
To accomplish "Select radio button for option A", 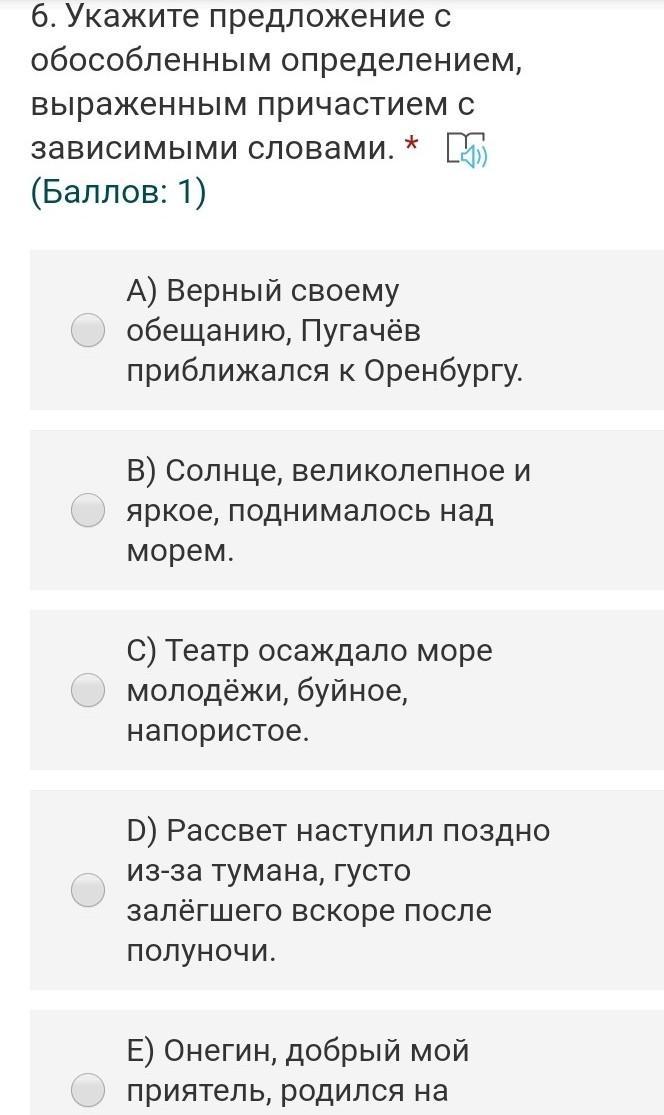I will pyautogui.click(x=88, y=331).
